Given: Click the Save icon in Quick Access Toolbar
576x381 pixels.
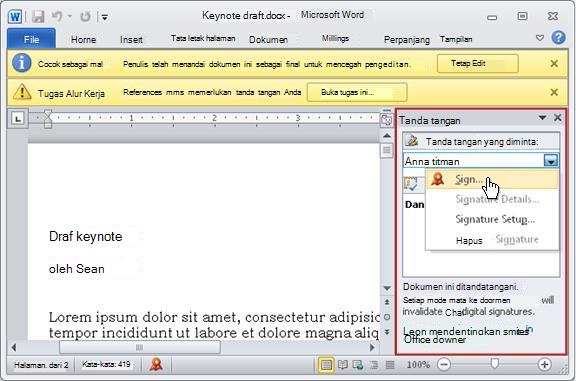Looking at the screenshot, I should (38, 17).
